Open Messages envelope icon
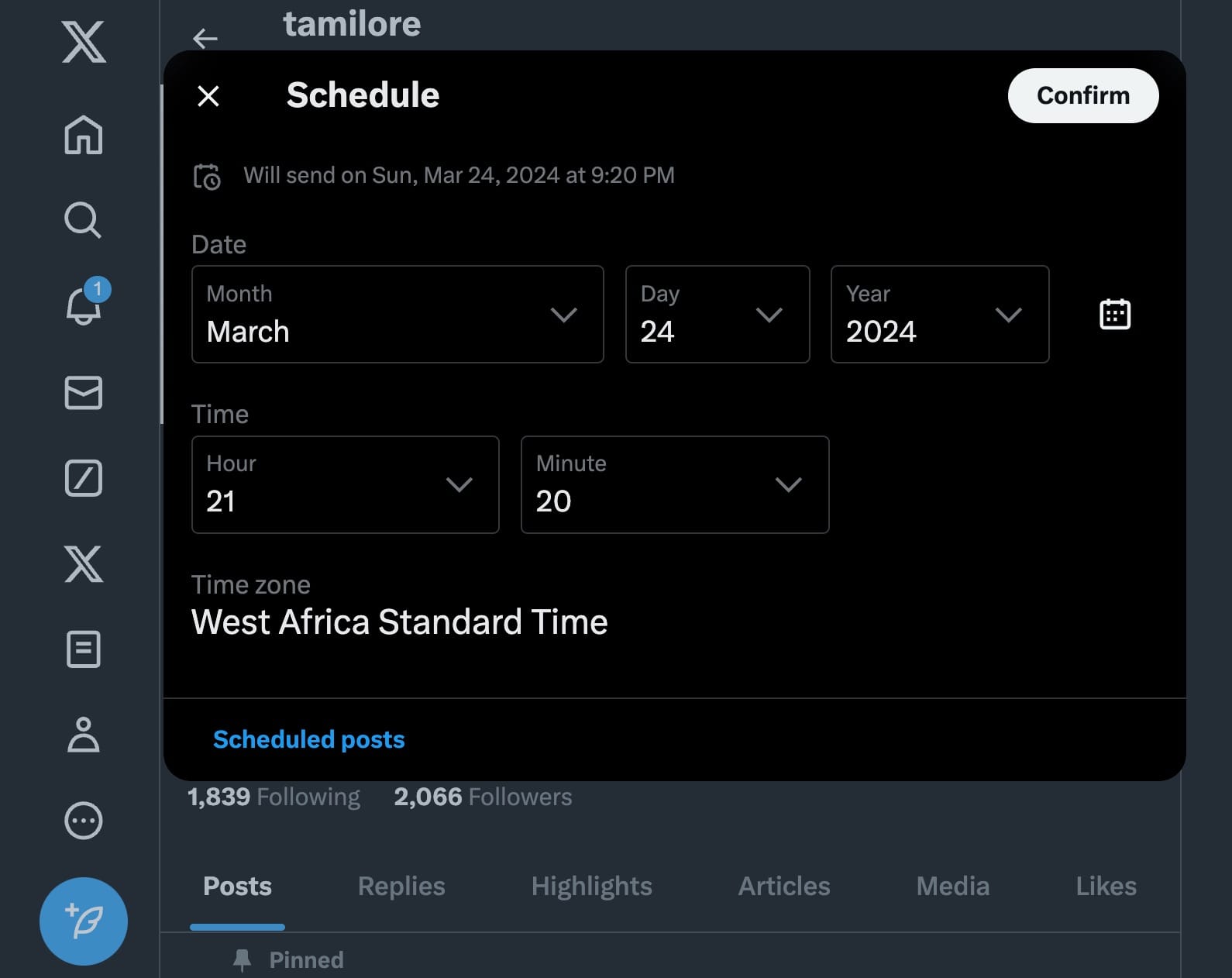 point(84,392)
